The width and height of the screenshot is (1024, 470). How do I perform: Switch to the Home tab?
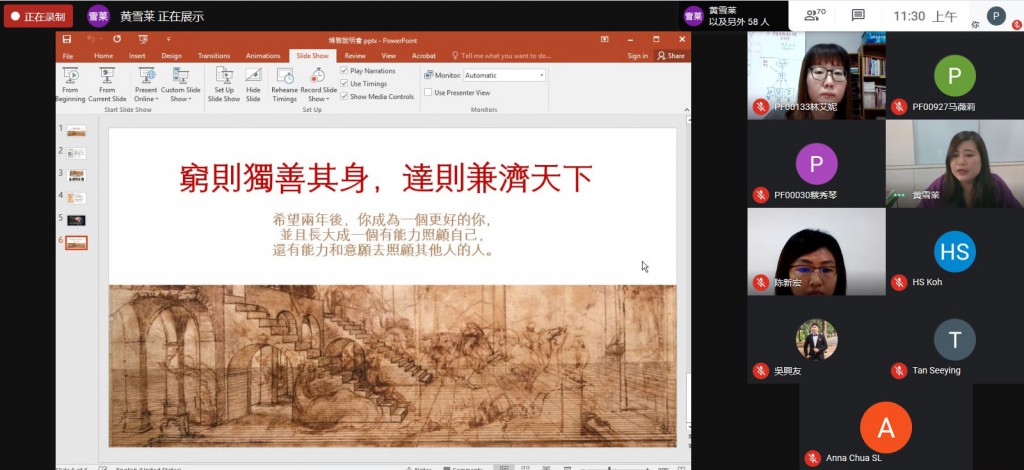[x=103, y=56]
